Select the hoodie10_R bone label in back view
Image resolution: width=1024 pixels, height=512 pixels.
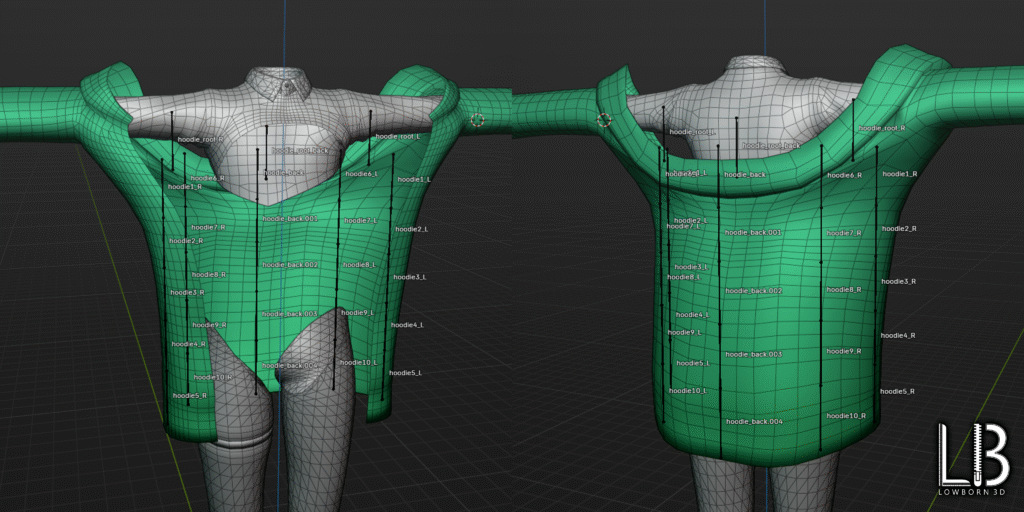pyautogui.click(x=845, y=415)
